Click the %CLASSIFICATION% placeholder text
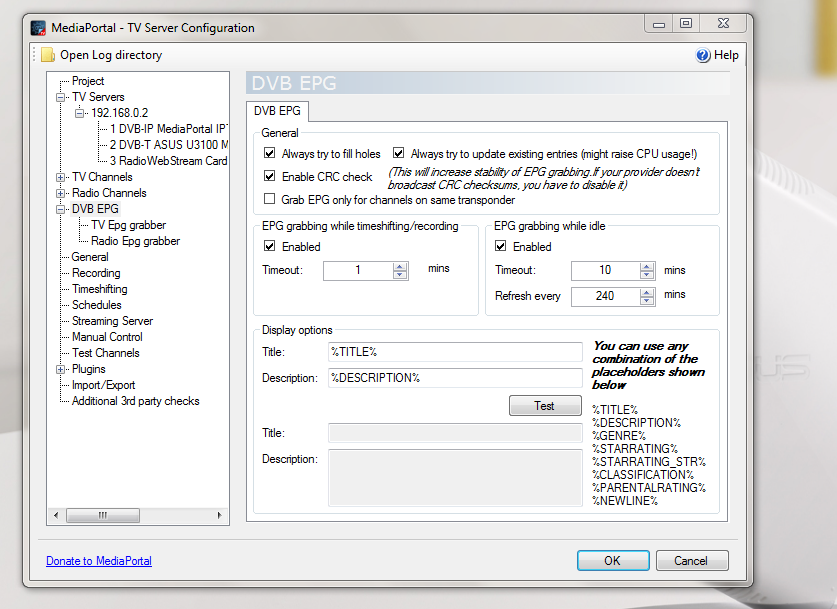The width and height of the screenshot is (837, 609). point(643,474)
